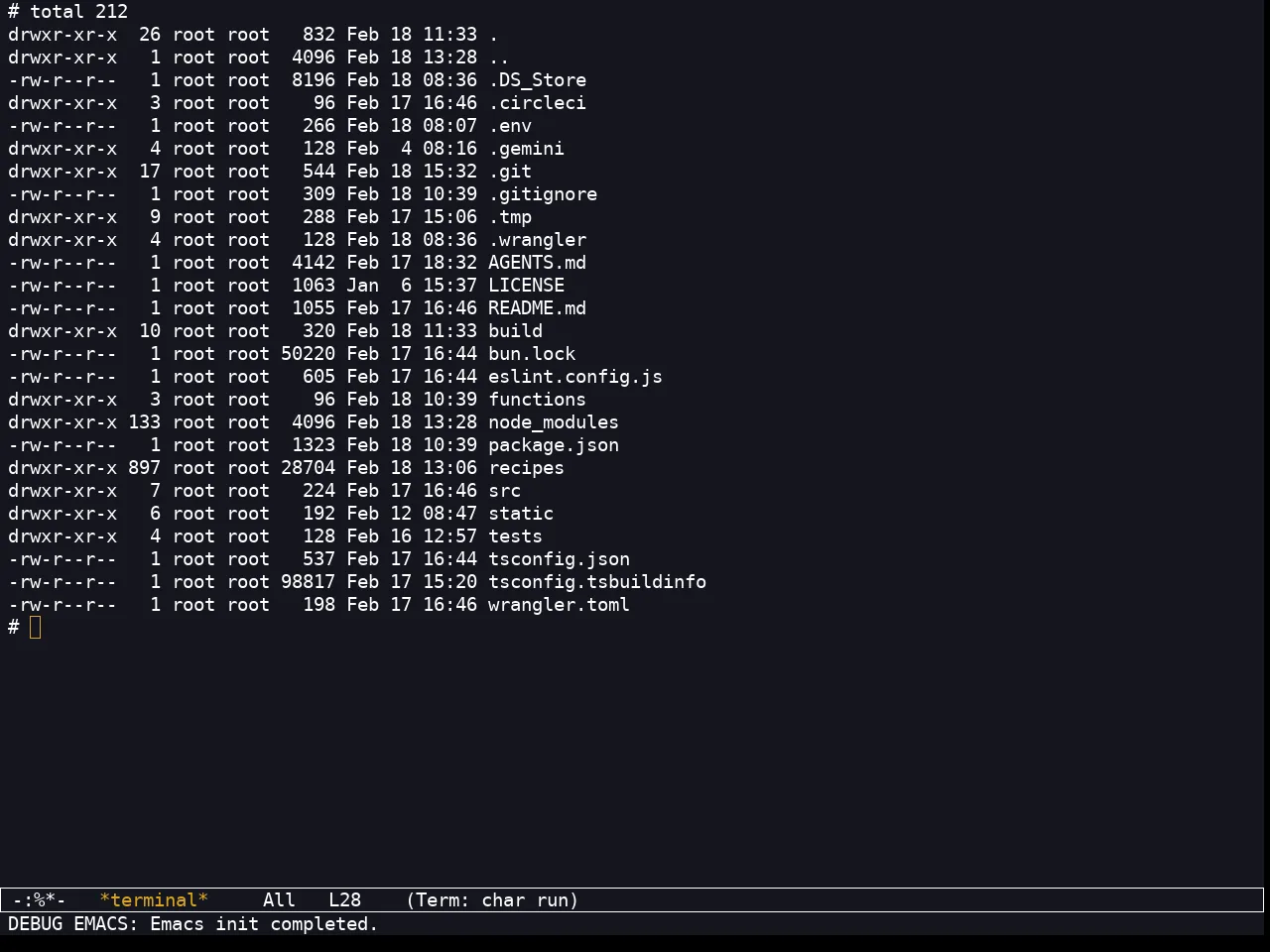The image size is (1270, 952).
Task: Click the "Feb 12 08:47" date of static
Action: tap(412, 514)
